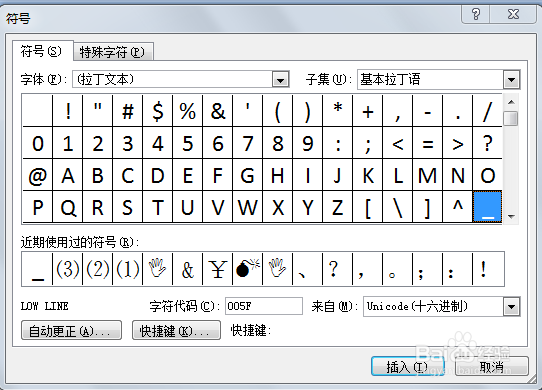Click the 插入(I) insert button

[x=408, y=366]
